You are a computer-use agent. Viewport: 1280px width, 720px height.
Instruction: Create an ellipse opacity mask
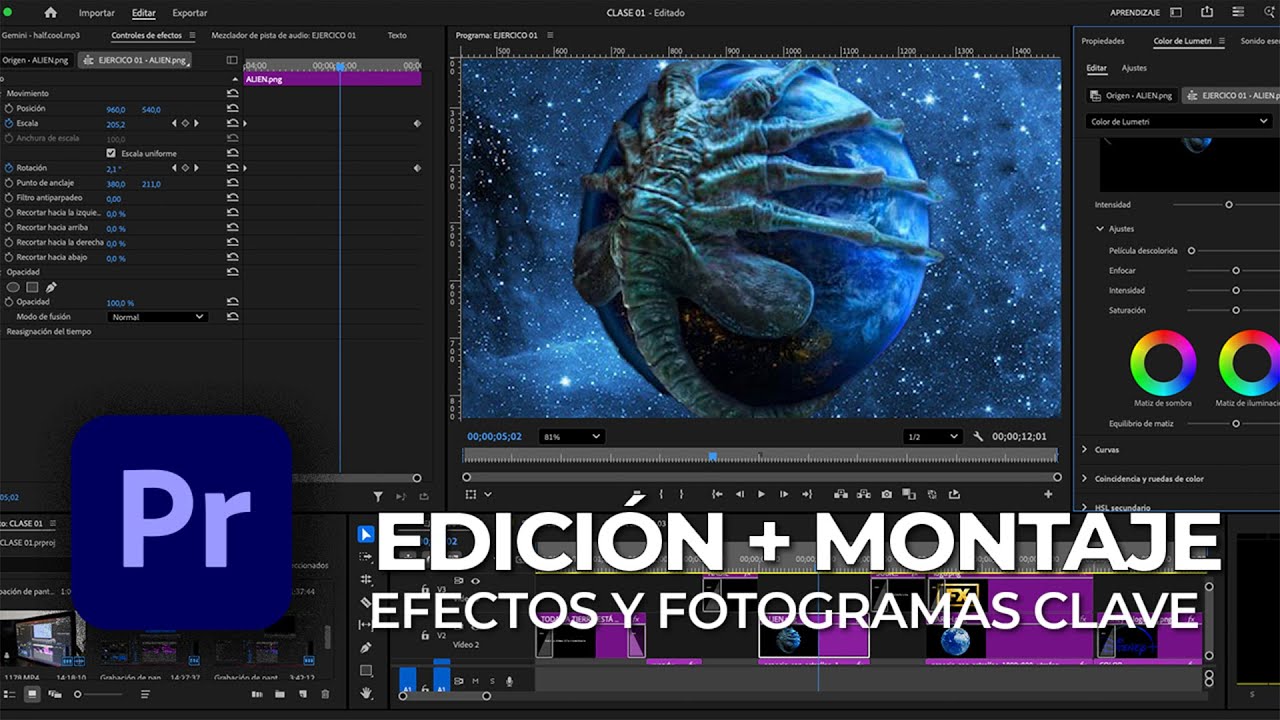click(x=13, y=287)
